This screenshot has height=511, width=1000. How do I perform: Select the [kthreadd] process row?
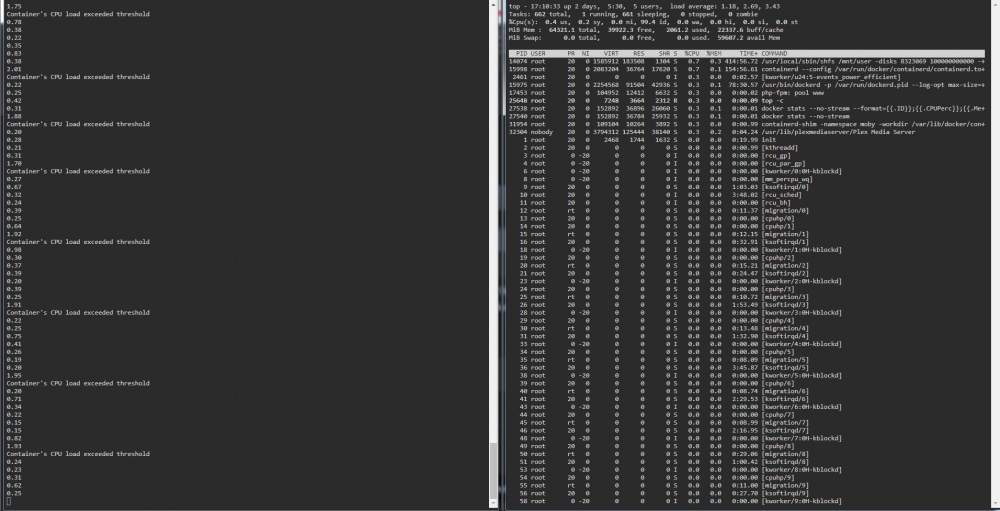point(746,148)
